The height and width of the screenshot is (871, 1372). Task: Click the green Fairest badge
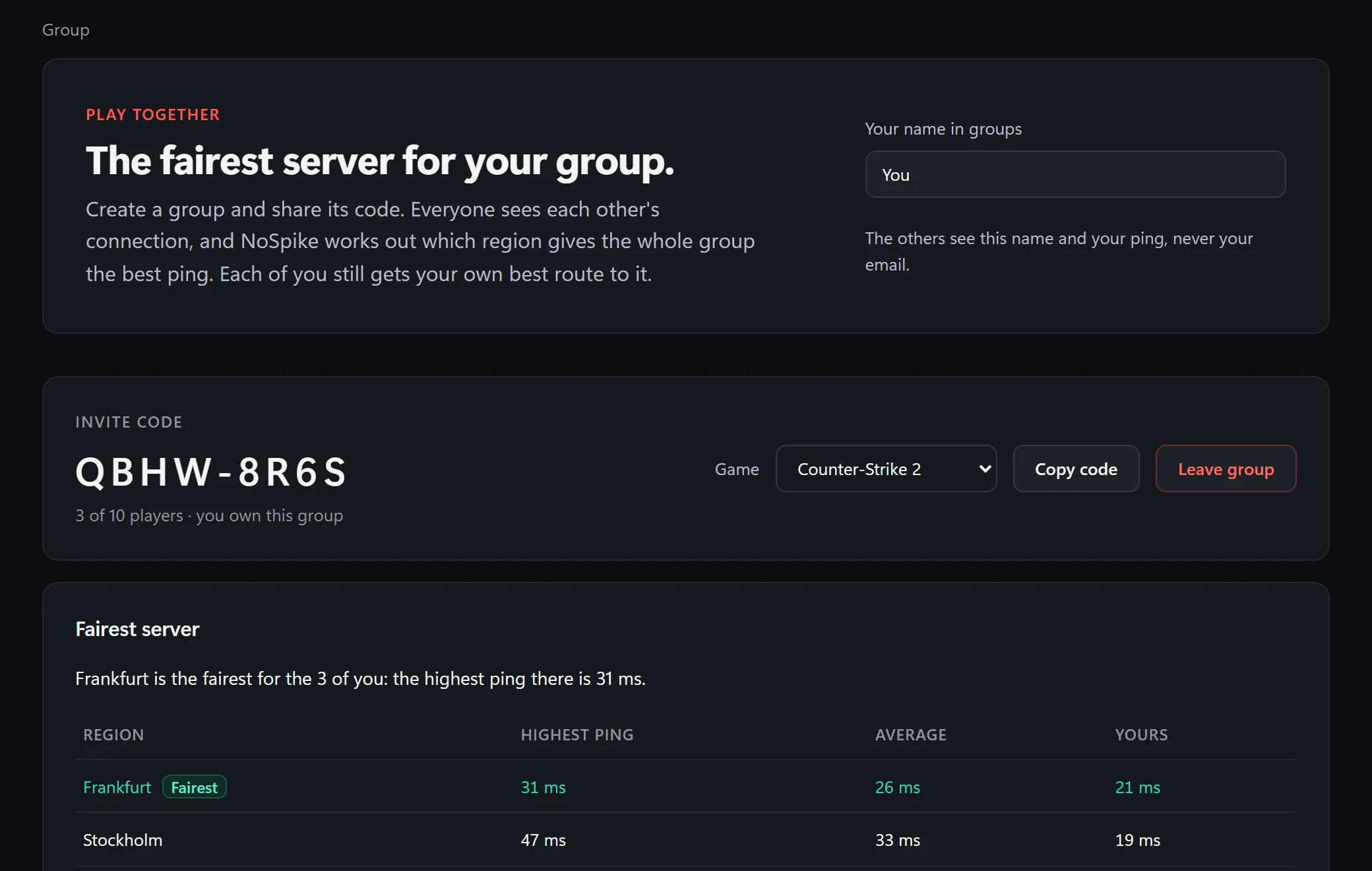pyautogui.click(x=195, y=787)
